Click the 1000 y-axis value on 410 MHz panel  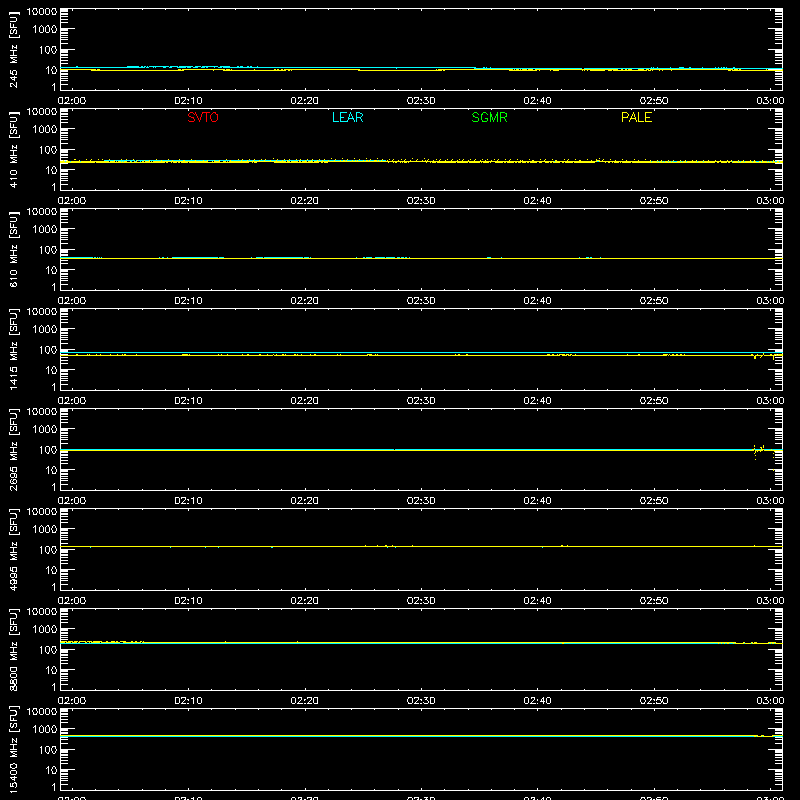click(45, 130)
